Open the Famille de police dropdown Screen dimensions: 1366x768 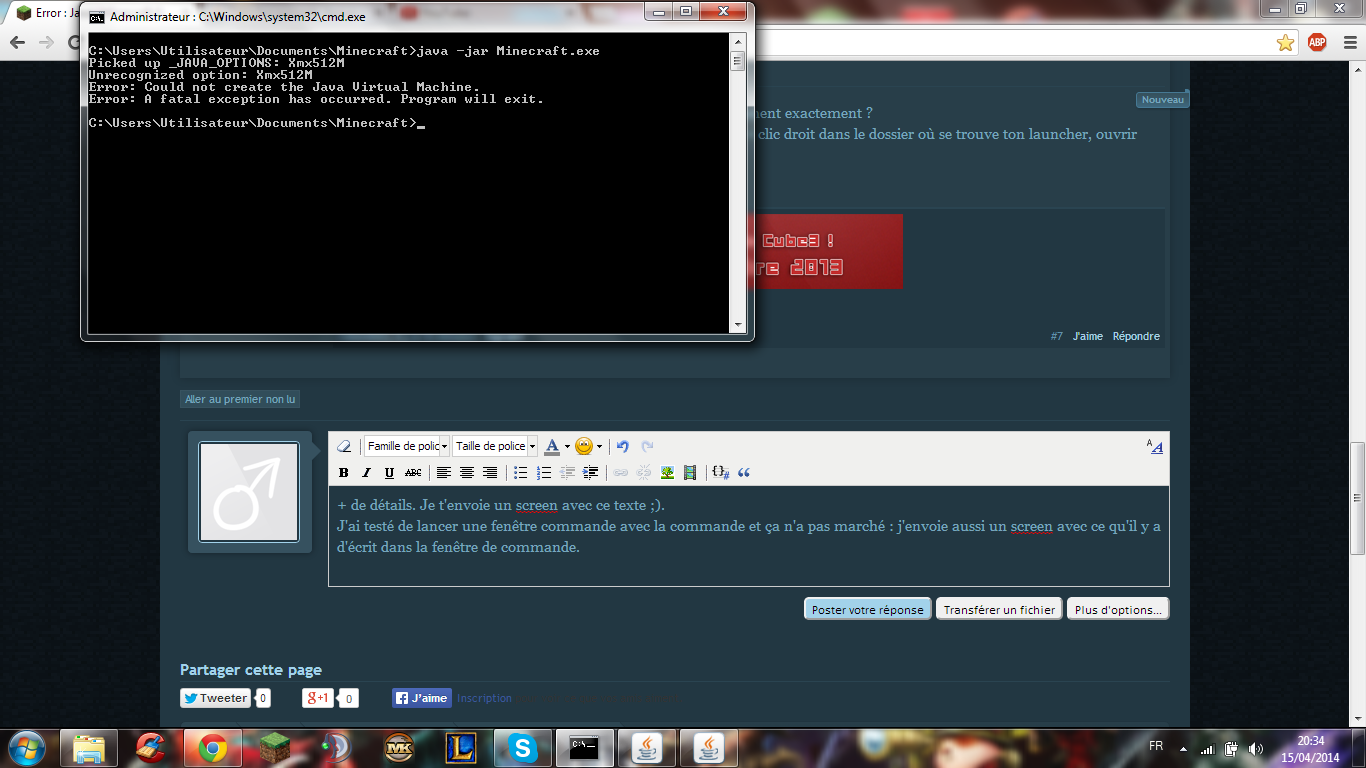point(406,447)
